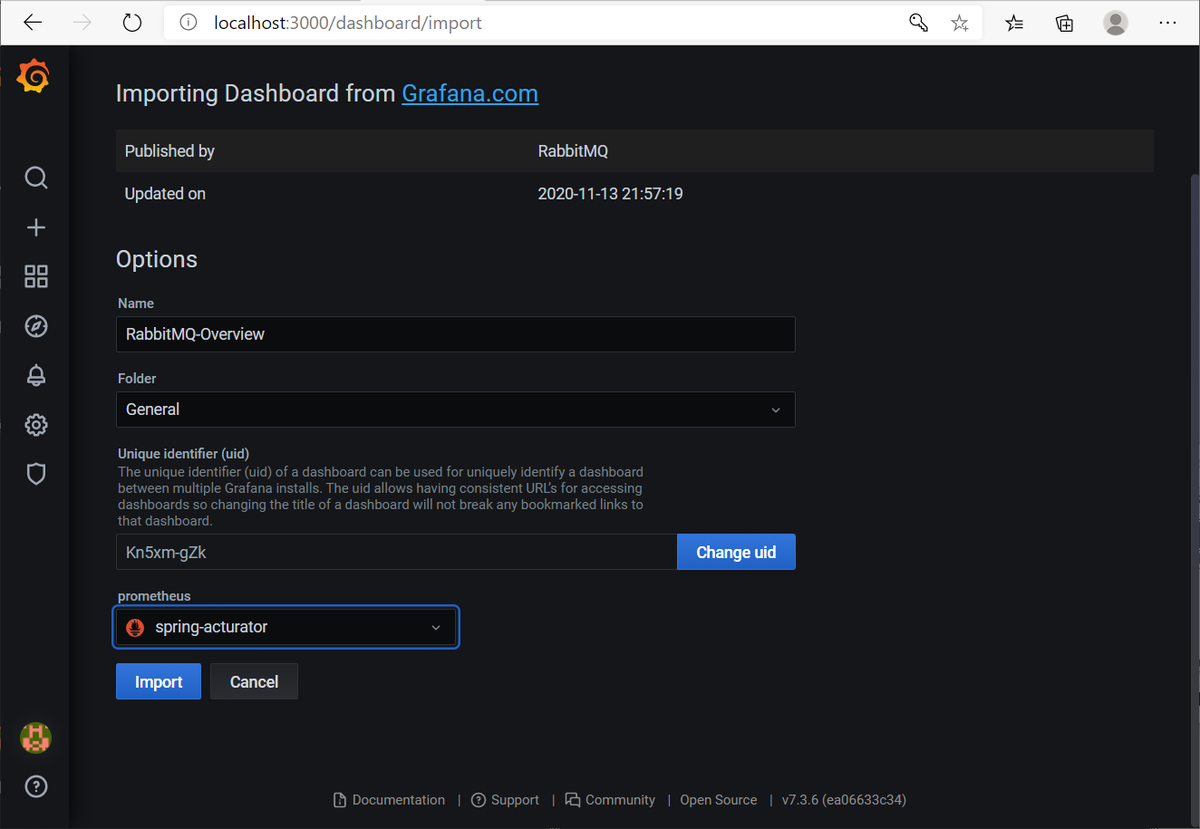Viewport: 1200px width, 829px height.
Task: Click the prometheus field label
Action: [154, 596]
